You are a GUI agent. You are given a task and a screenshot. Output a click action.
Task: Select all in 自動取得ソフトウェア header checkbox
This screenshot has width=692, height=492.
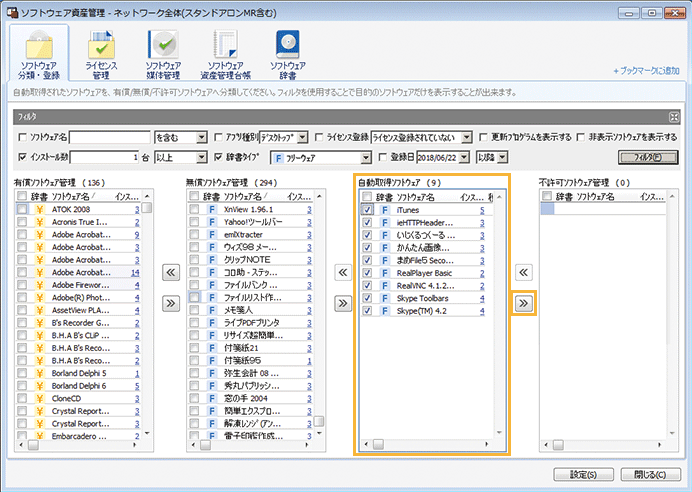[367, 197]
